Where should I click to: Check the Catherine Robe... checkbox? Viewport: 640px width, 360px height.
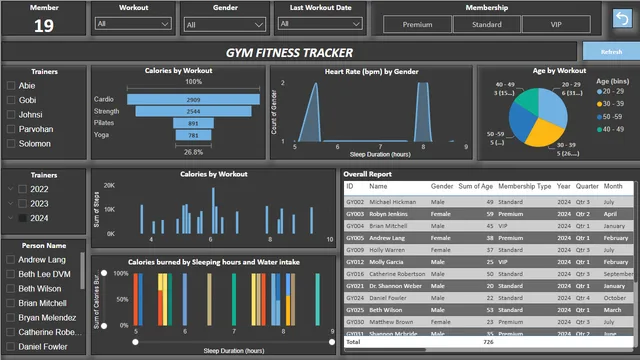point(11,332)
